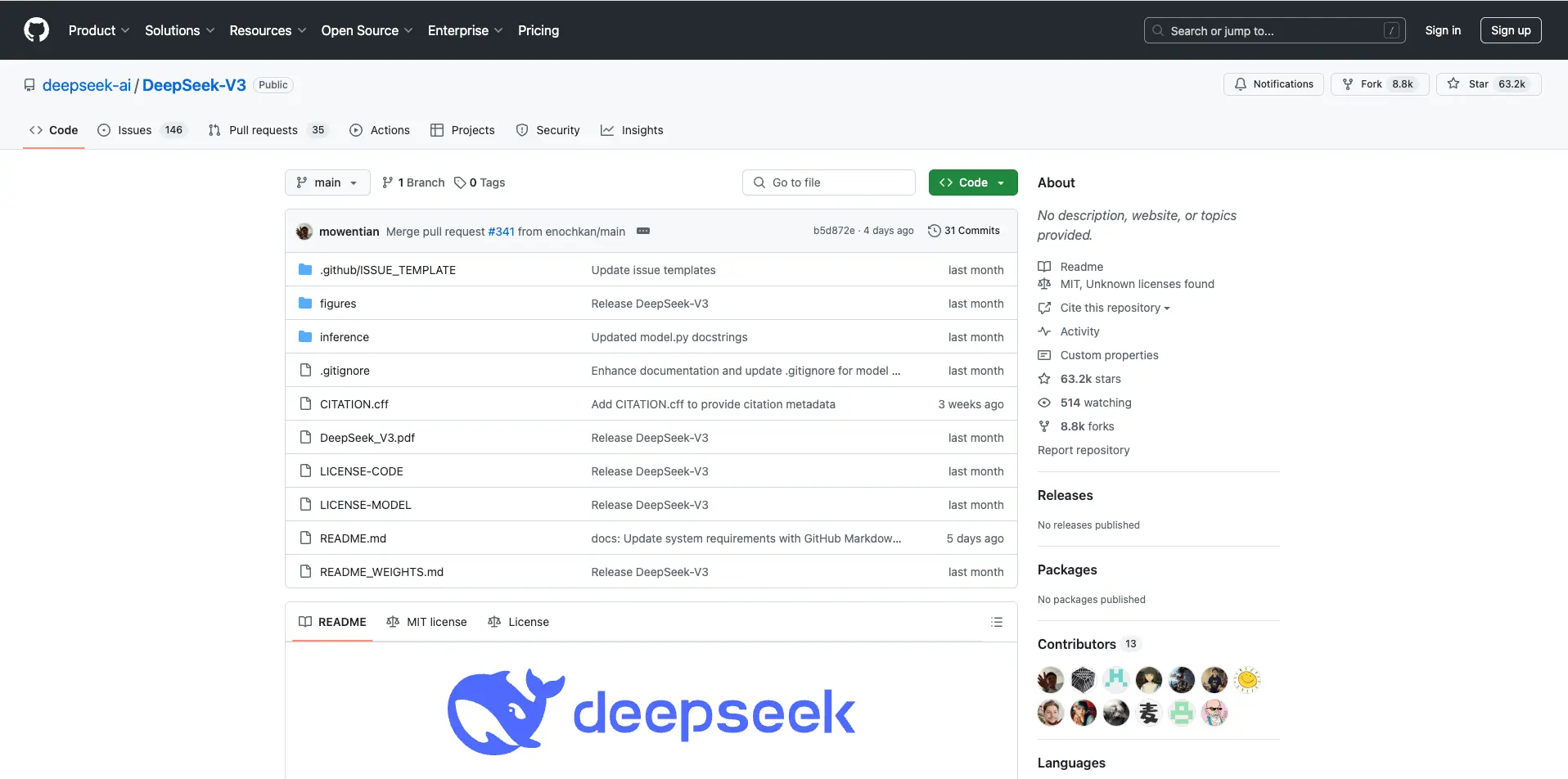Click the yellow sun contributor avatar

(1247, 680)
